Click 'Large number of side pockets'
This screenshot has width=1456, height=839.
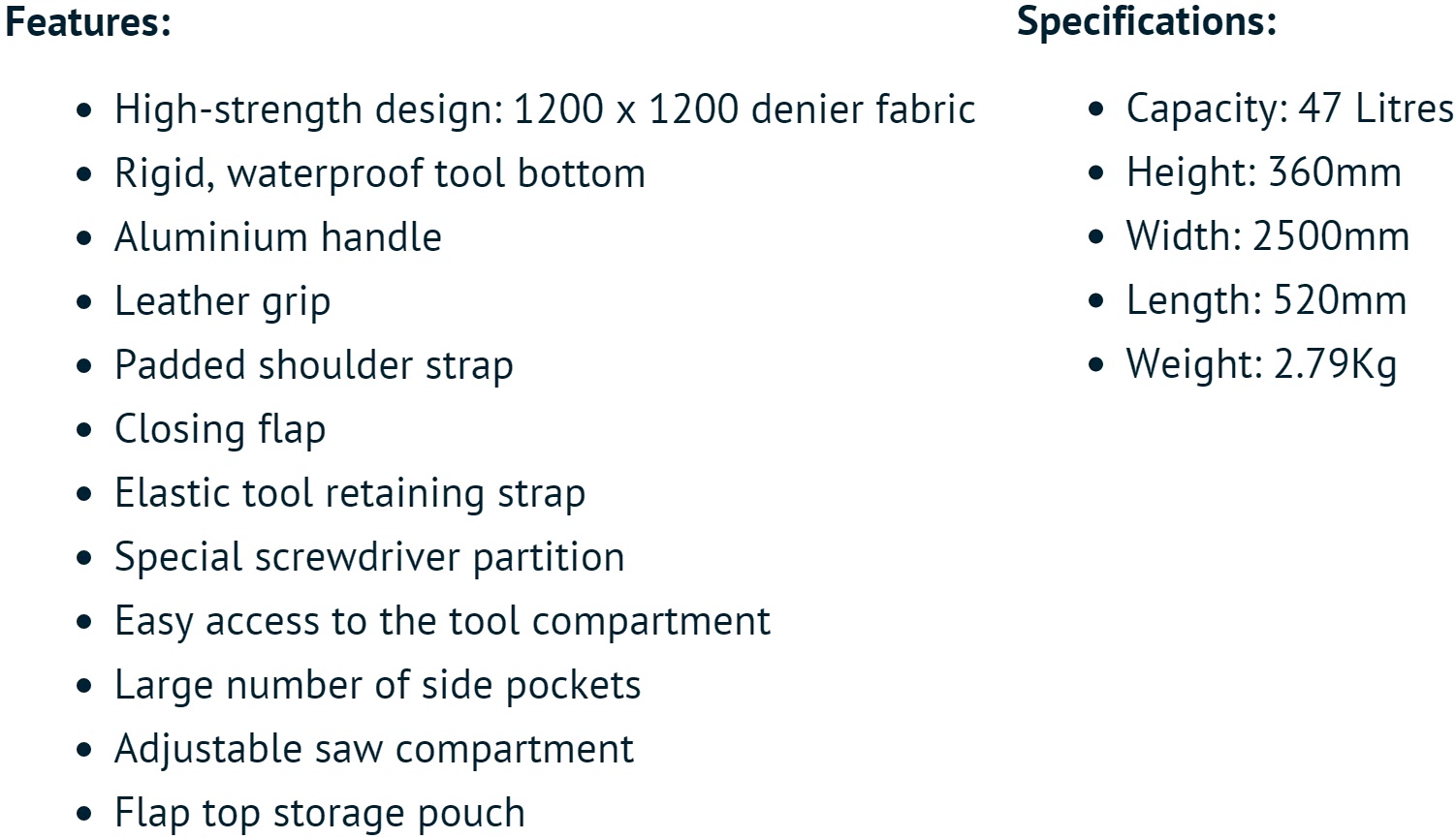pyautogui.click(x=377, y=686)
